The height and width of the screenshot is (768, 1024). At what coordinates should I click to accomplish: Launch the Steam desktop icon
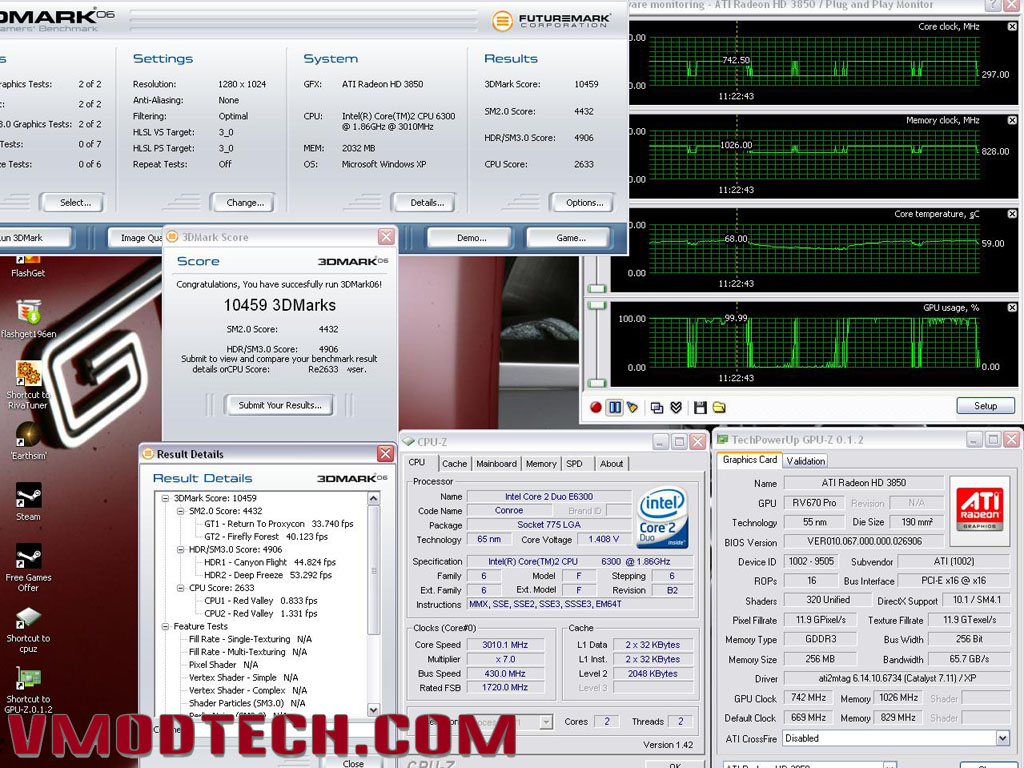(28, 502)
